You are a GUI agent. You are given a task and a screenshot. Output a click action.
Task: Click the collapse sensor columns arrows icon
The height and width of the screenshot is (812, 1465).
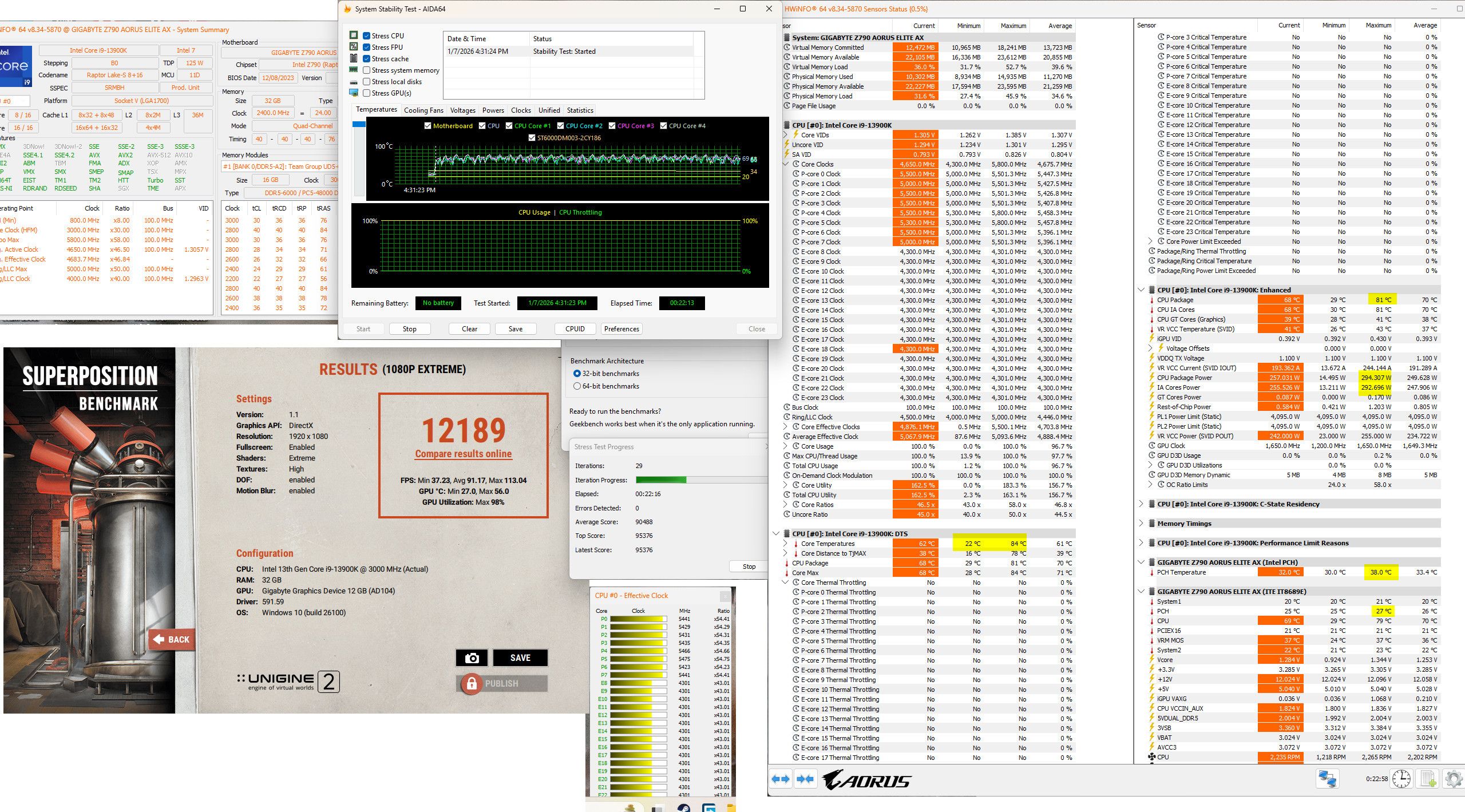pyautogui.click(x=805, y=779)
